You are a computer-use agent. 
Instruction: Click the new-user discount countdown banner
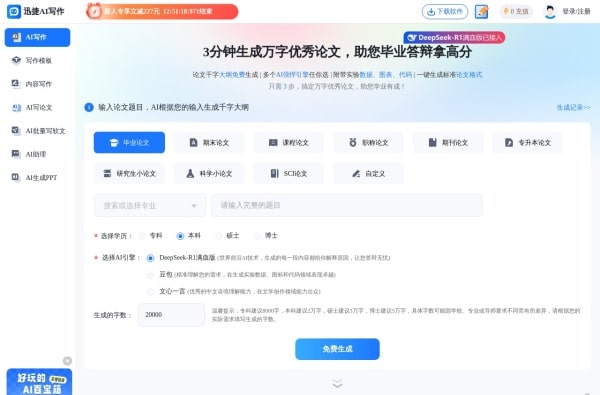(162, 11)
